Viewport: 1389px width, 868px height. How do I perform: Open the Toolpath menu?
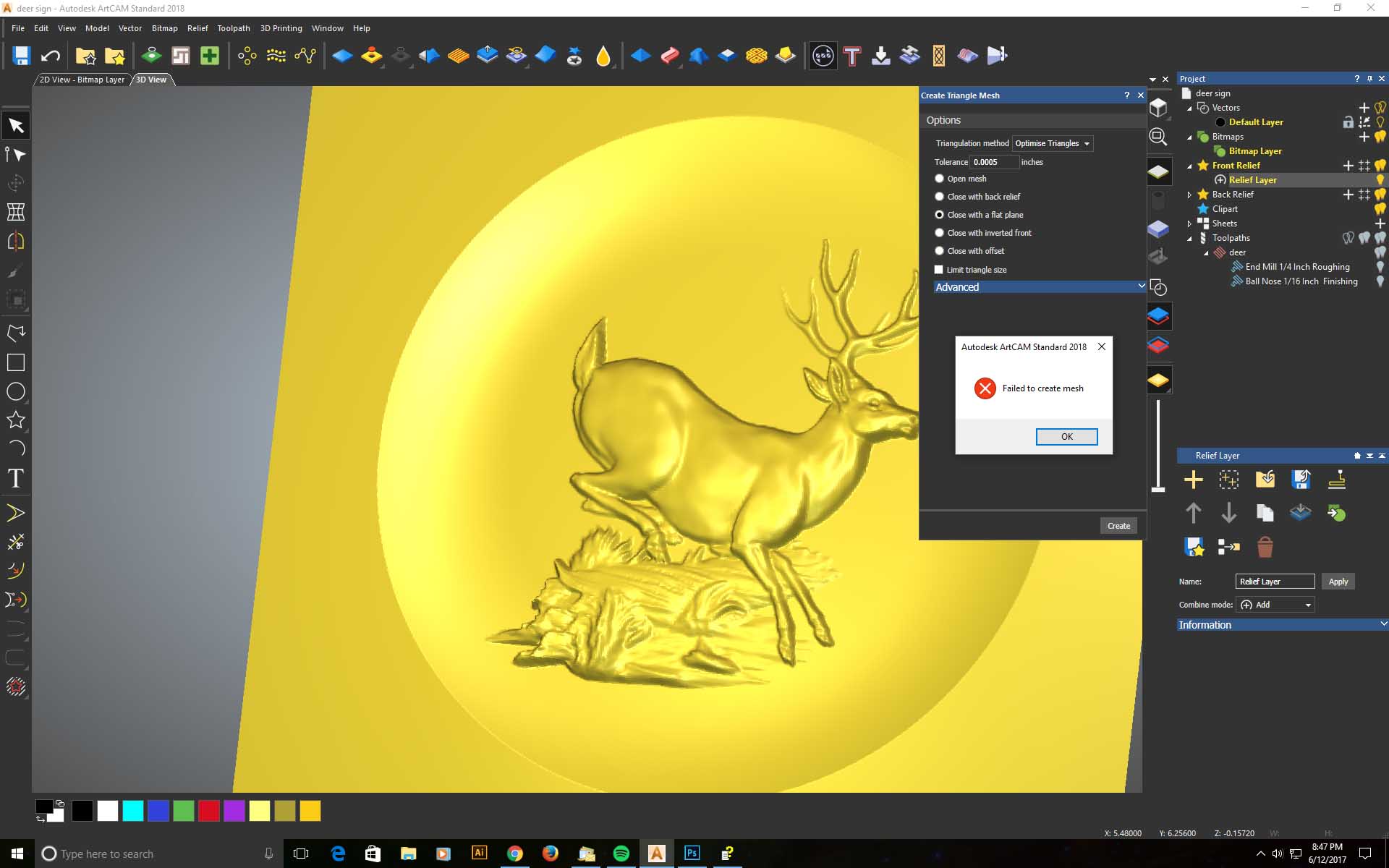[233, 28]
